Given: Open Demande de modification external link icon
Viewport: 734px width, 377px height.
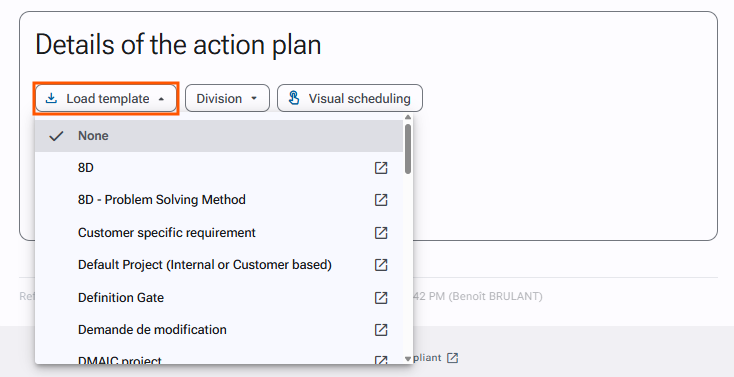Looking at the screenshot, I should [x=381, y=330].
